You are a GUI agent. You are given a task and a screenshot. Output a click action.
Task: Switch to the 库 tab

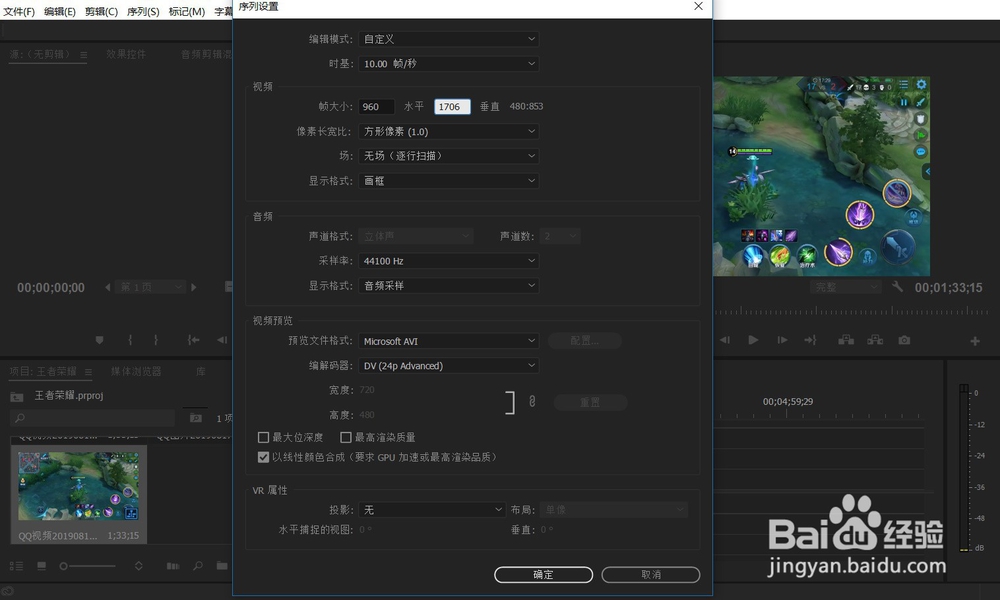point(201,372)
